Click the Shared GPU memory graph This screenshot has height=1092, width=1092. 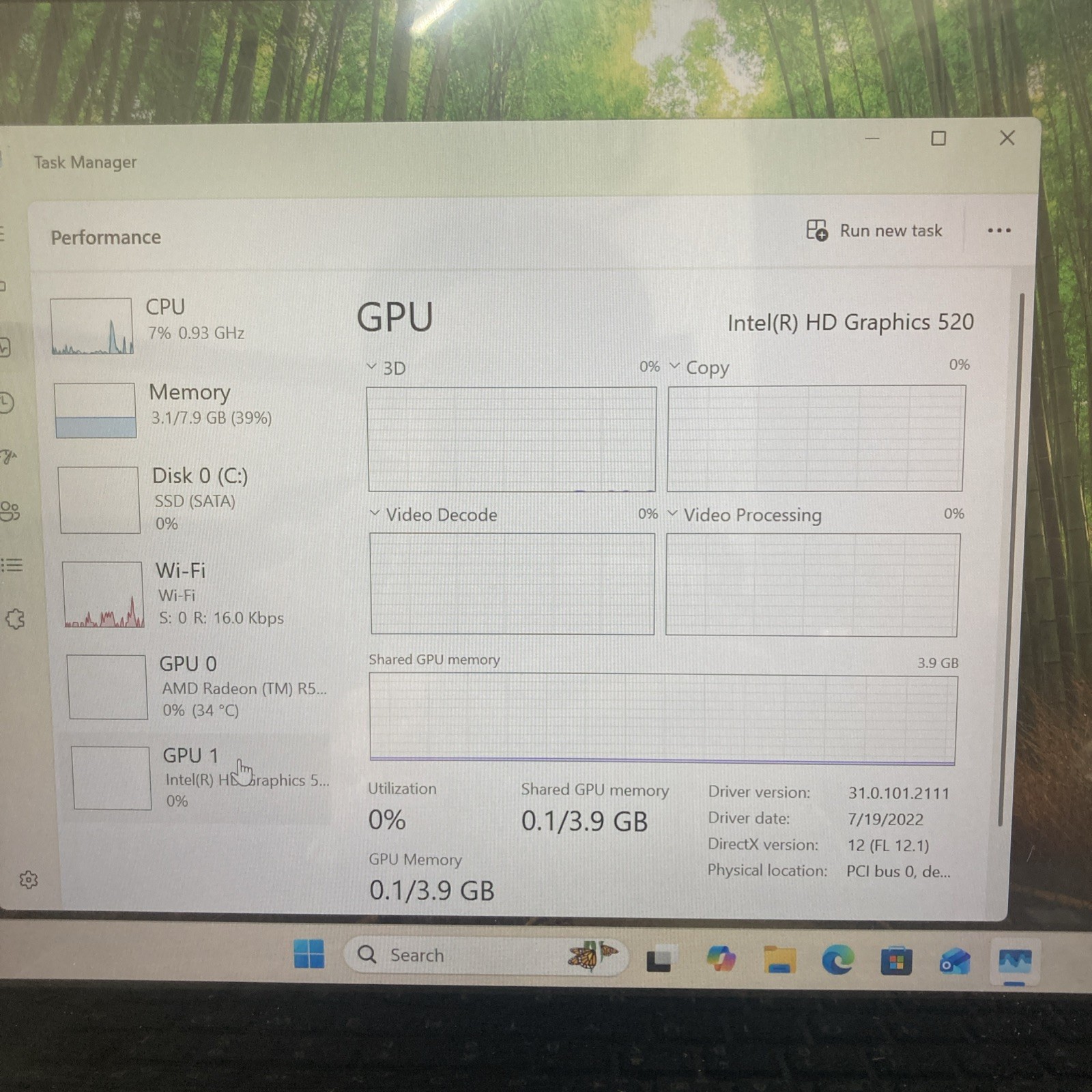(x=663, y=719)
